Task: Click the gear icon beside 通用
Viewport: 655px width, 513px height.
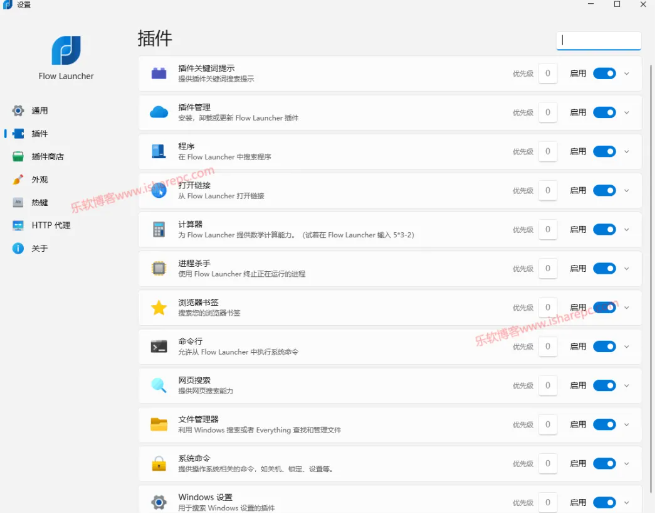Action: (x=18, y=110)
